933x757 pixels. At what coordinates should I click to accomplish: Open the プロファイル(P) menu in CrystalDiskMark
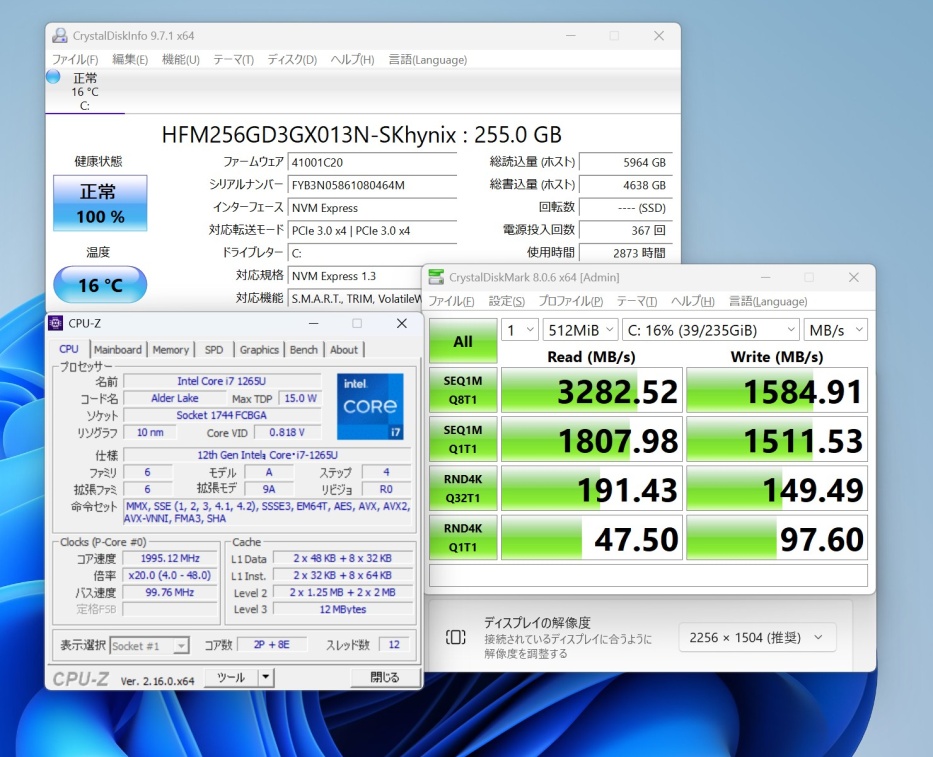pos(570,301)
